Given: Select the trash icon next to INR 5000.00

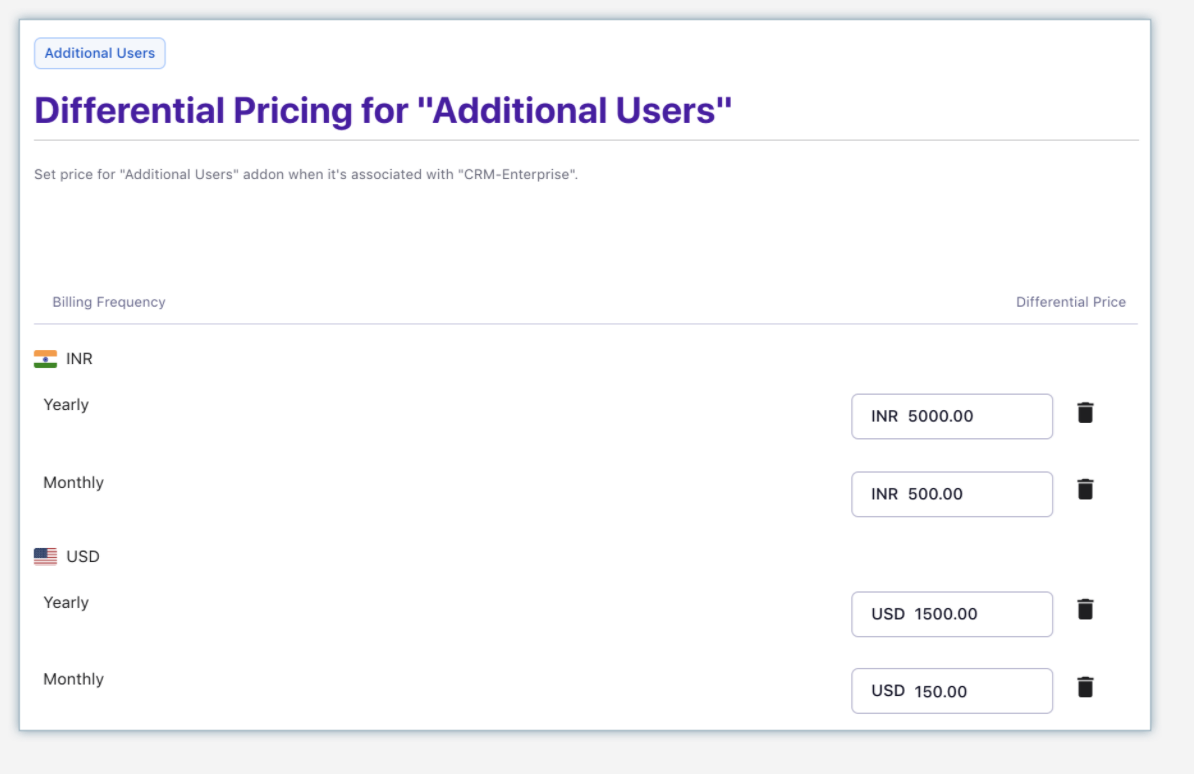Looking at the screenshot, I should point(1085,413).
